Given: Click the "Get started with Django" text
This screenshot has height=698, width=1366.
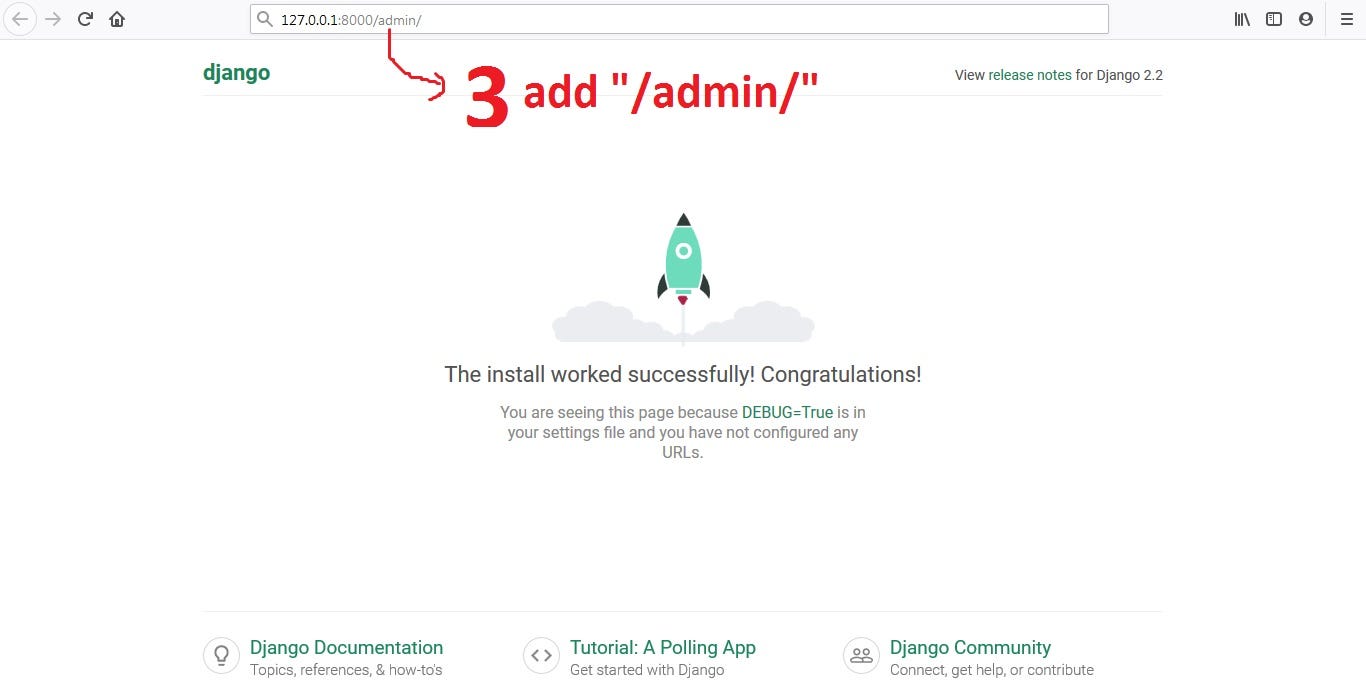Looking at the screenshot, I should [x=647, y=670].
